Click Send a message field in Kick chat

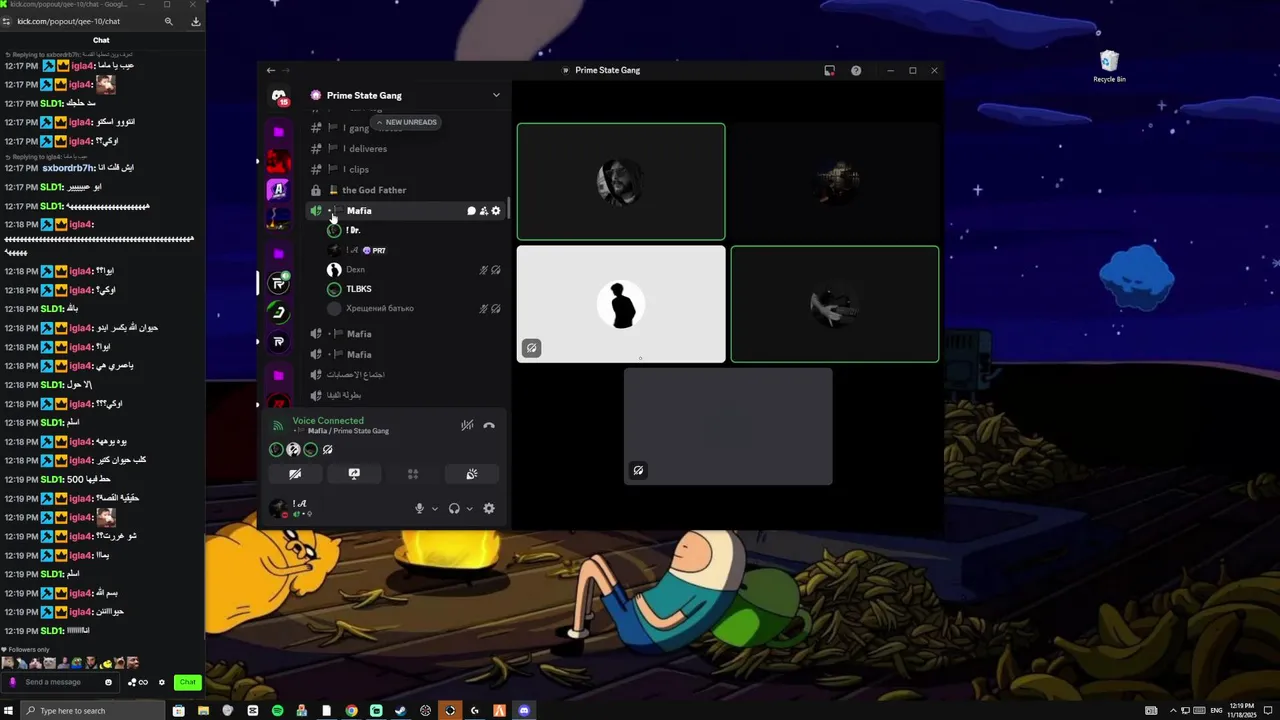tap(60, 682)
